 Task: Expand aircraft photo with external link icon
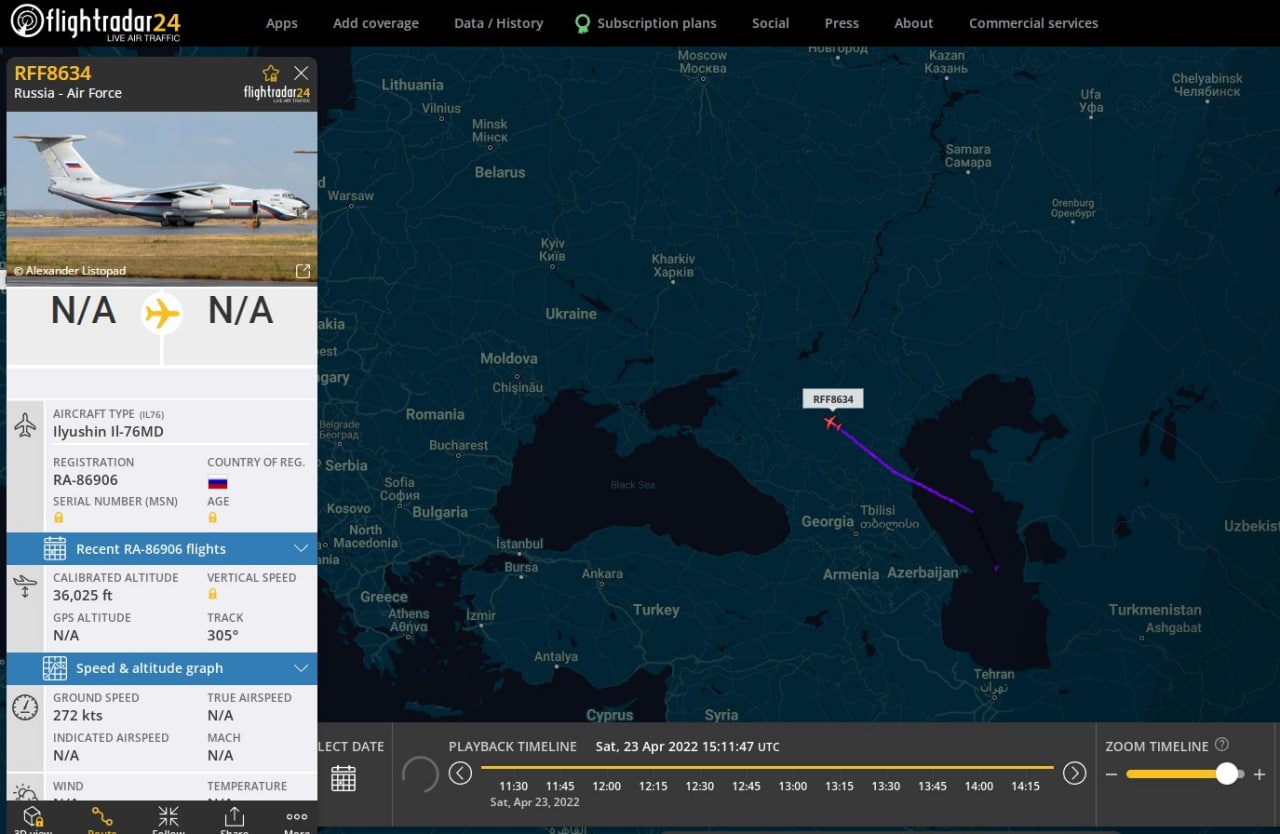pos(303,271)
